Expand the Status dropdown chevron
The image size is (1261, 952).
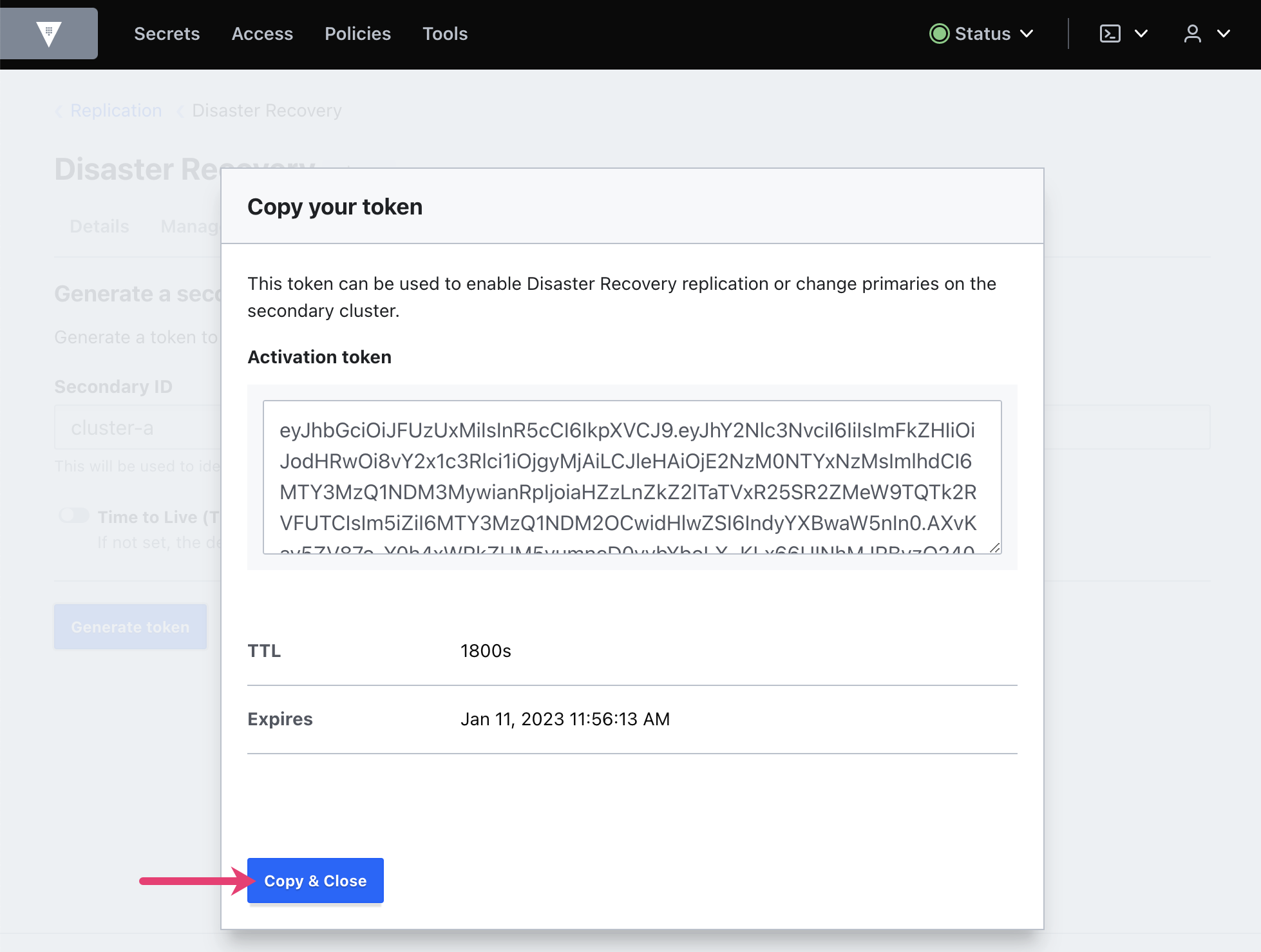pyautogui.click(x=1027, y=33)
